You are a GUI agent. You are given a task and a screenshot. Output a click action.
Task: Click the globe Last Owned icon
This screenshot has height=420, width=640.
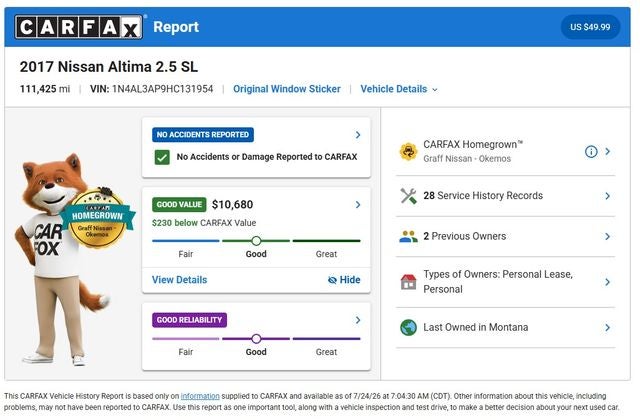408,327
